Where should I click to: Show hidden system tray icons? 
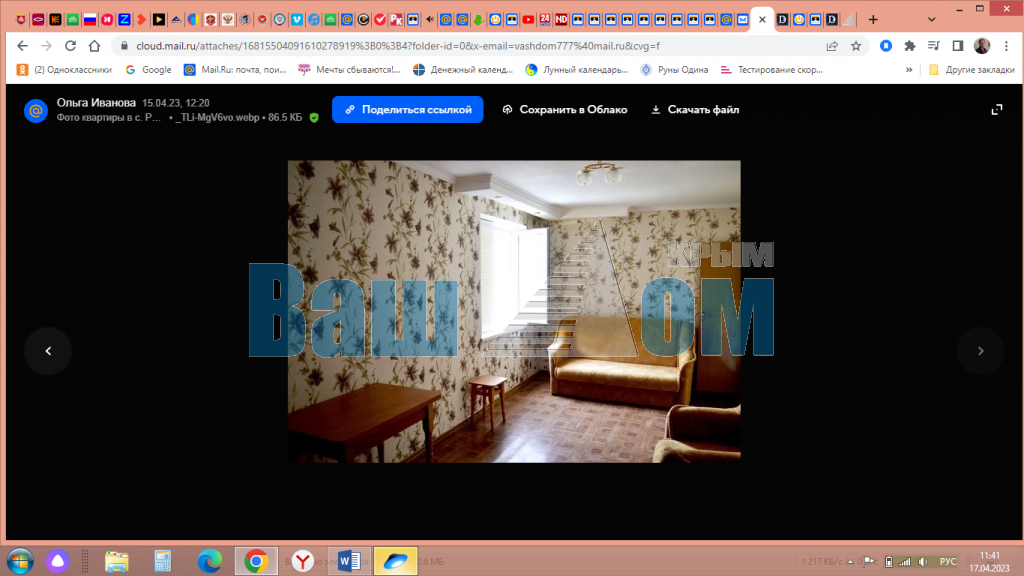[x=850, y=562]
